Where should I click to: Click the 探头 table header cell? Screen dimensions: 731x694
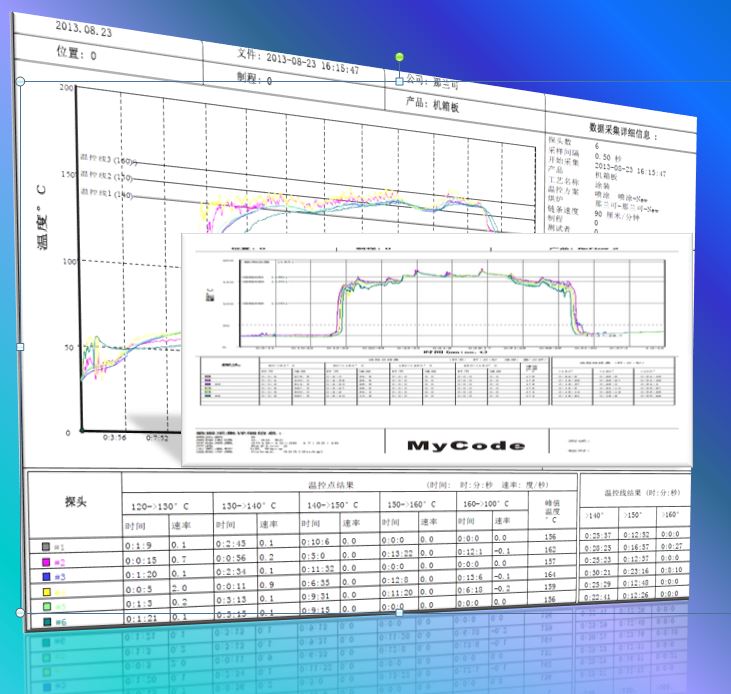(x=75, y=499)
